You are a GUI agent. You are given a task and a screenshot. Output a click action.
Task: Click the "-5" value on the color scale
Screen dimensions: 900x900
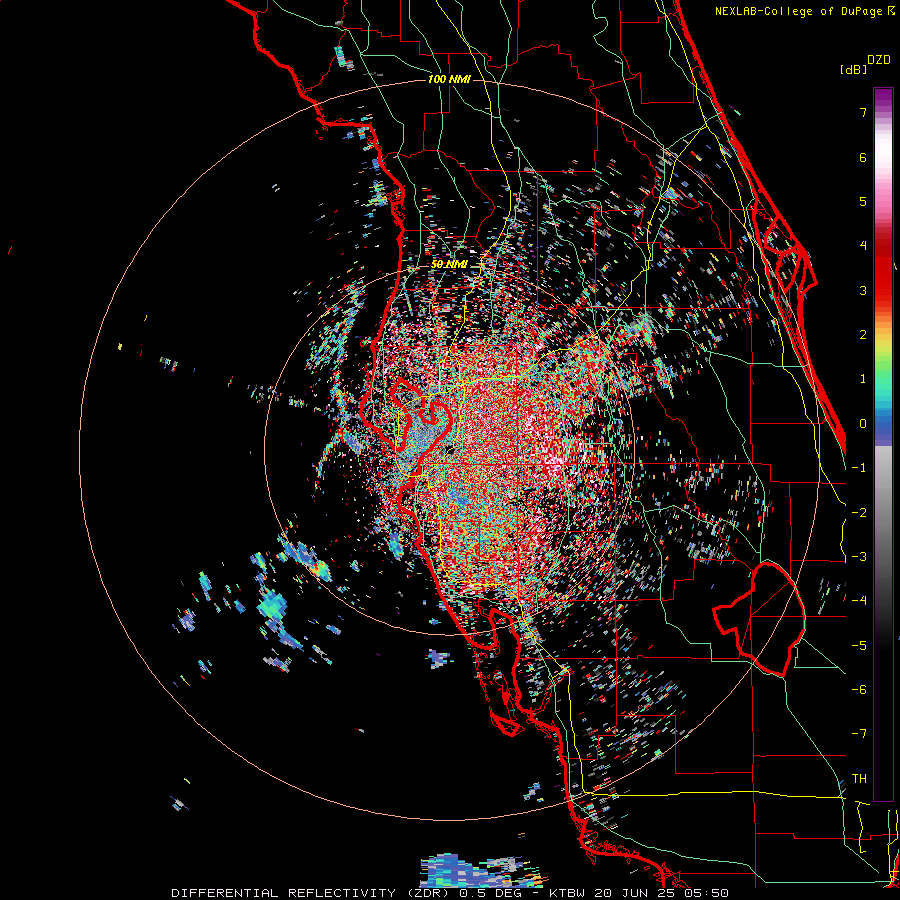point(859,645)
